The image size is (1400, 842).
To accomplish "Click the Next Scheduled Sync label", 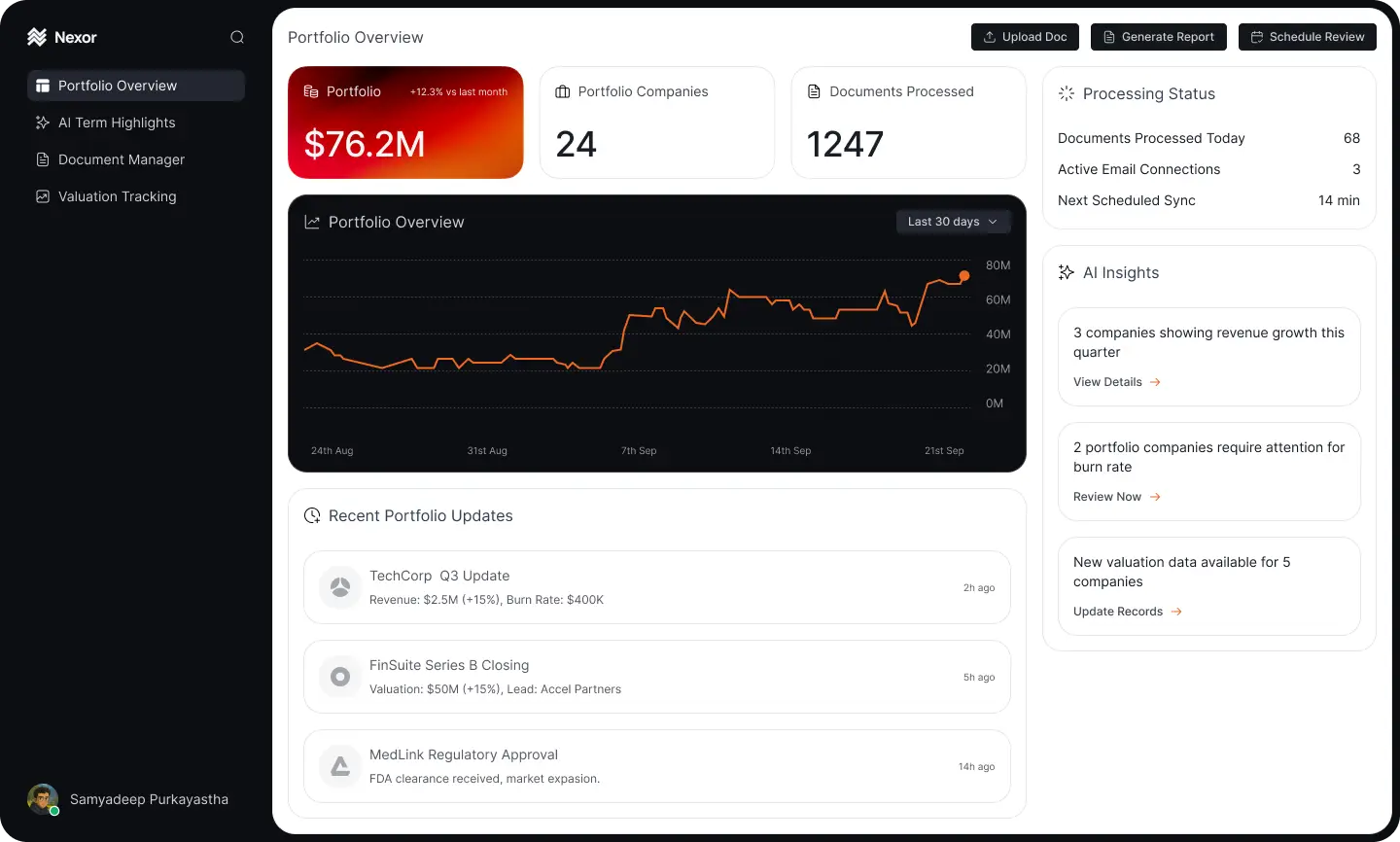I will click(x=1127, y=200).
